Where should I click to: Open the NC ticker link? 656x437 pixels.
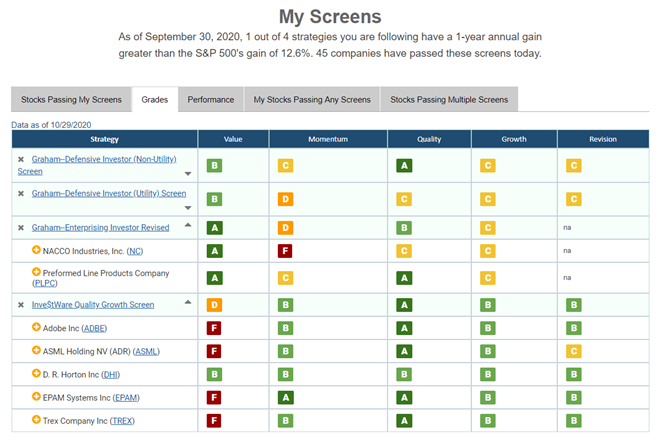click(x=135, y=251)
